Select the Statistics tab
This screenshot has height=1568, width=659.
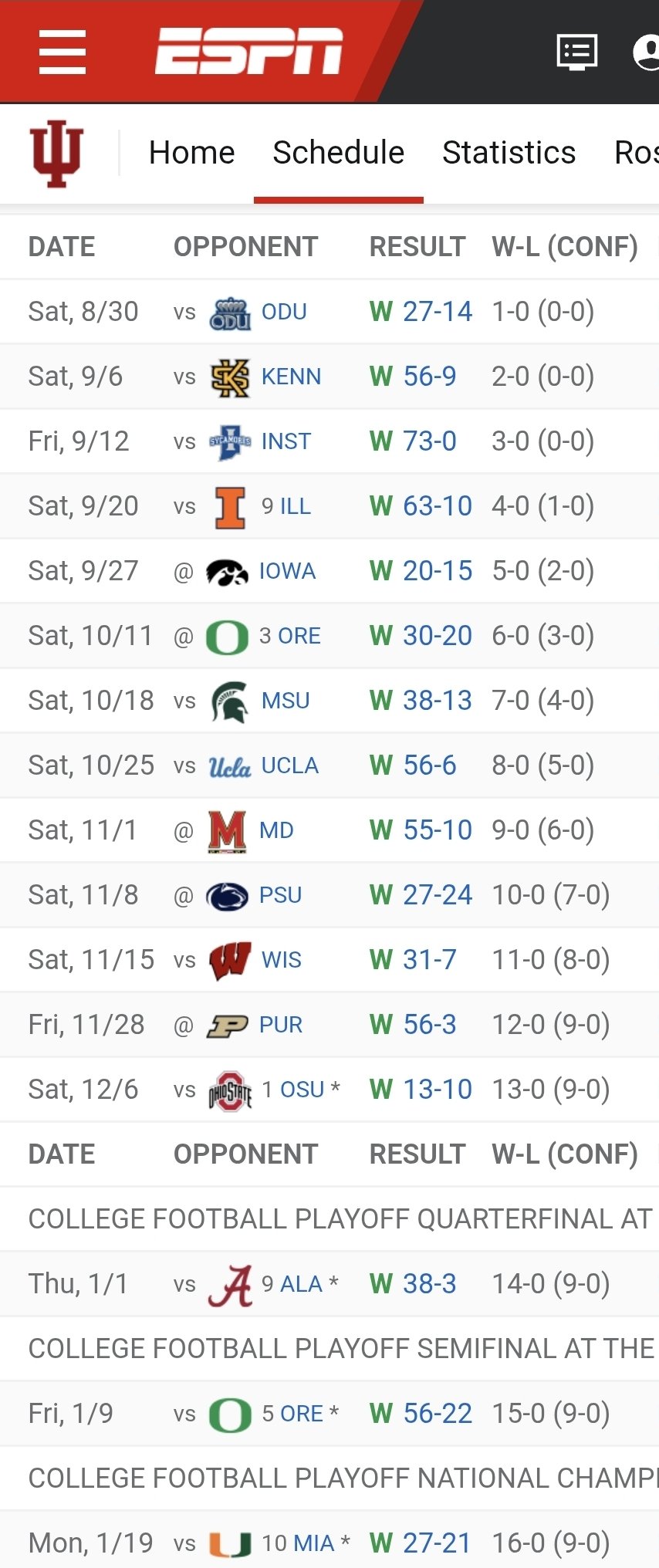509,153
